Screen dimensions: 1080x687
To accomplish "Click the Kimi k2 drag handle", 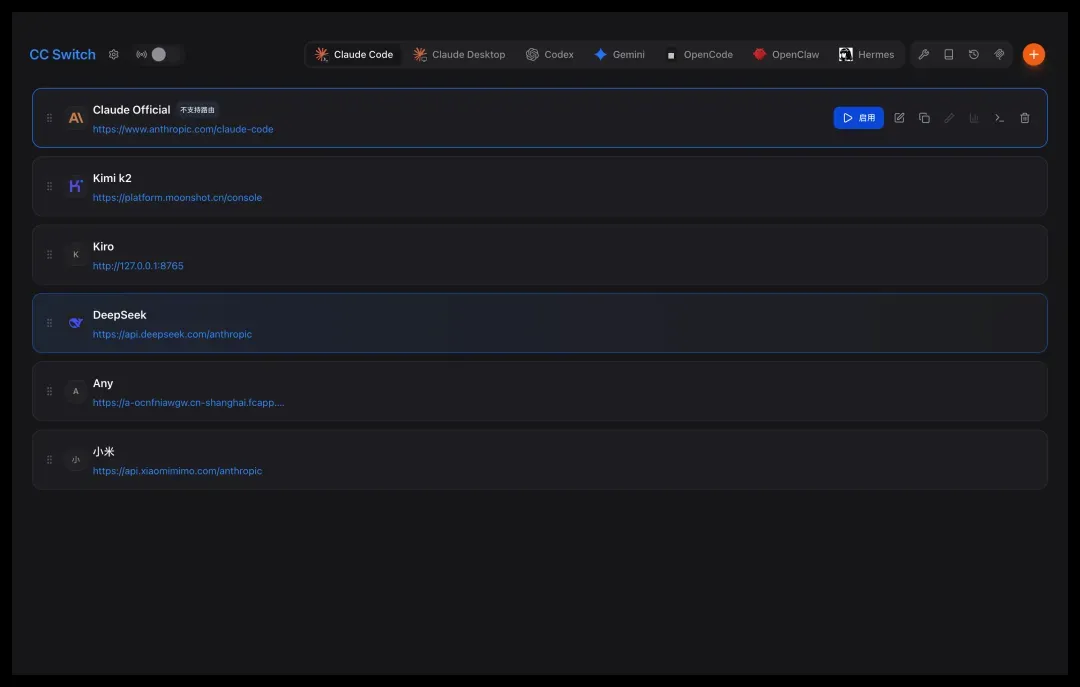I will (x=50, y=186).
